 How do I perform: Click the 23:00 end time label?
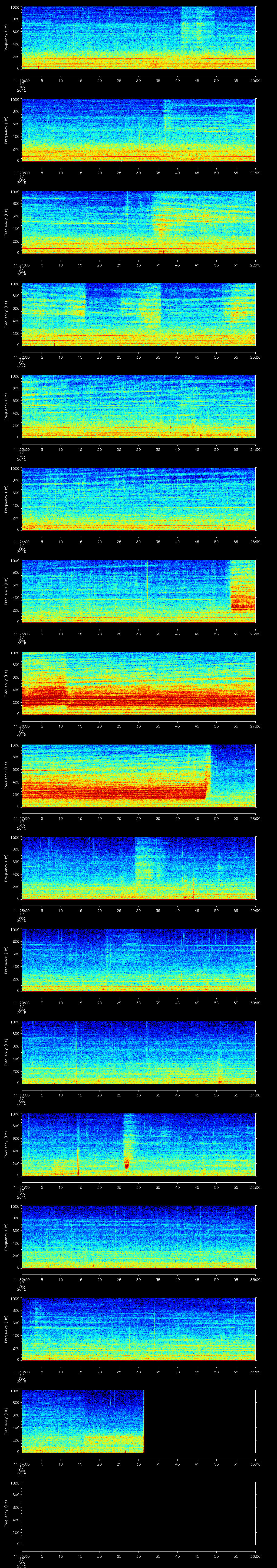point(255,357)
